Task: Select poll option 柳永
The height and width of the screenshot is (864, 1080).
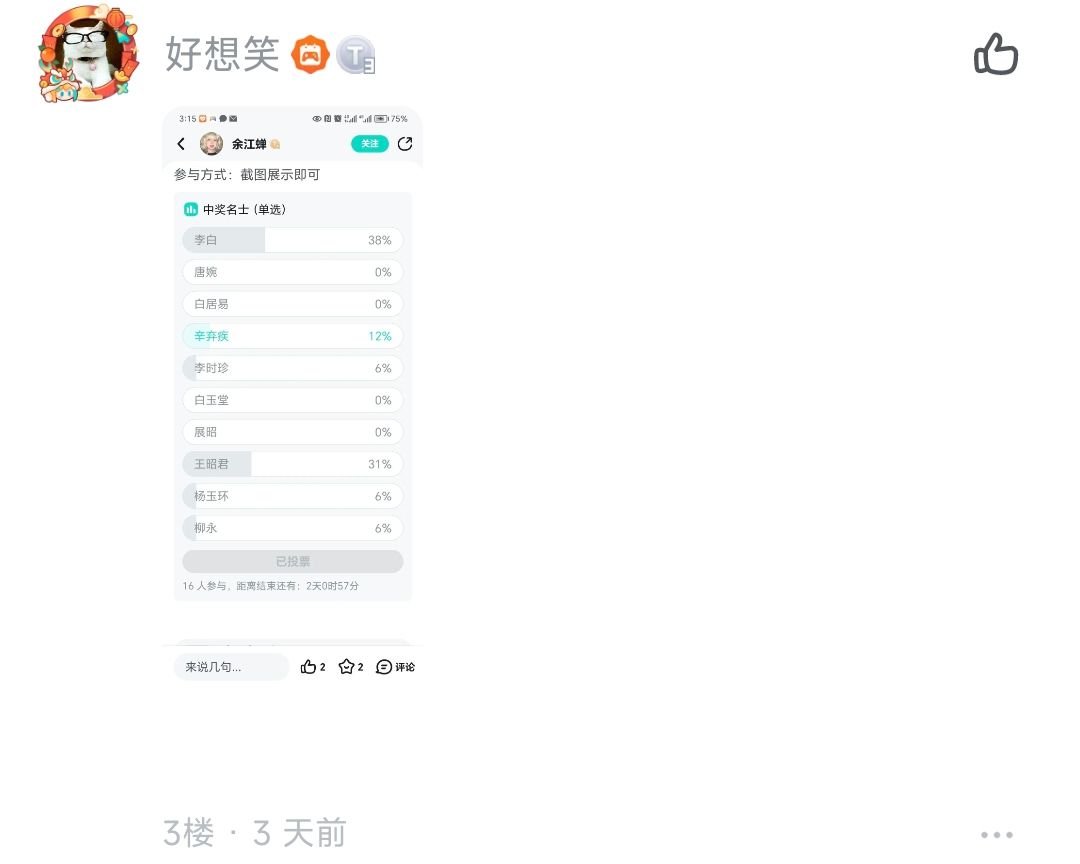Action: [x=293, y=528]
